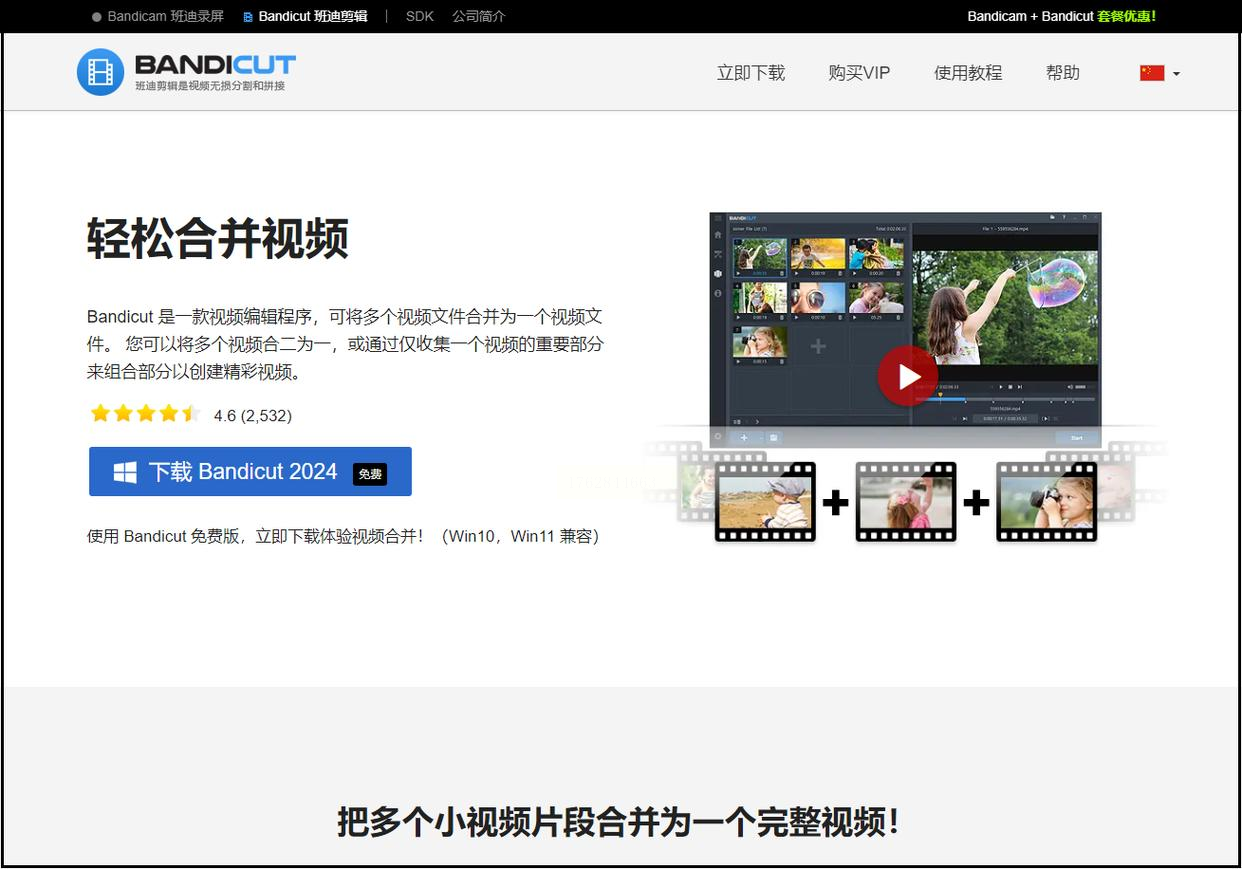
Task: Click the Bandicut film-reel logo icon
Action: [100, 72]
